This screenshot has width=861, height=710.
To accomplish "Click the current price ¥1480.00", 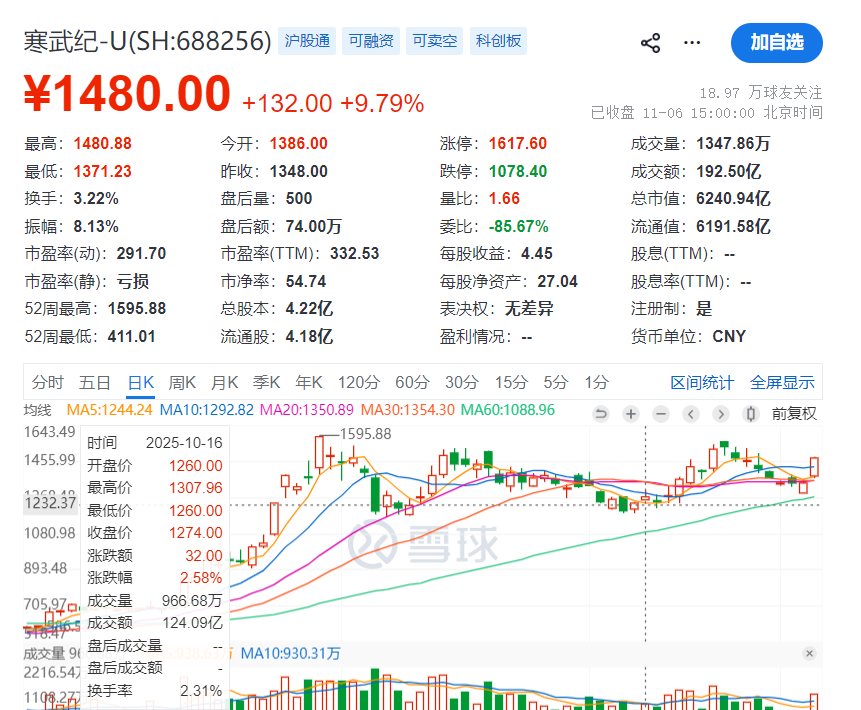I will coord(127,94).
